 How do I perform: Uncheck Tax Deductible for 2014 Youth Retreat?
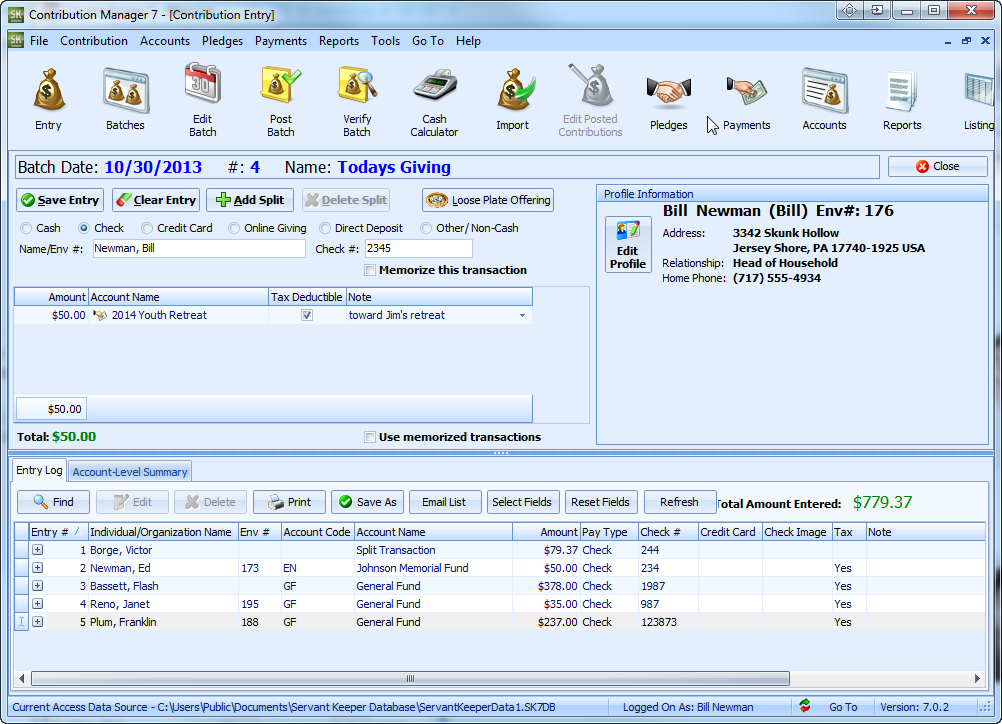click(x=307, y=315)
